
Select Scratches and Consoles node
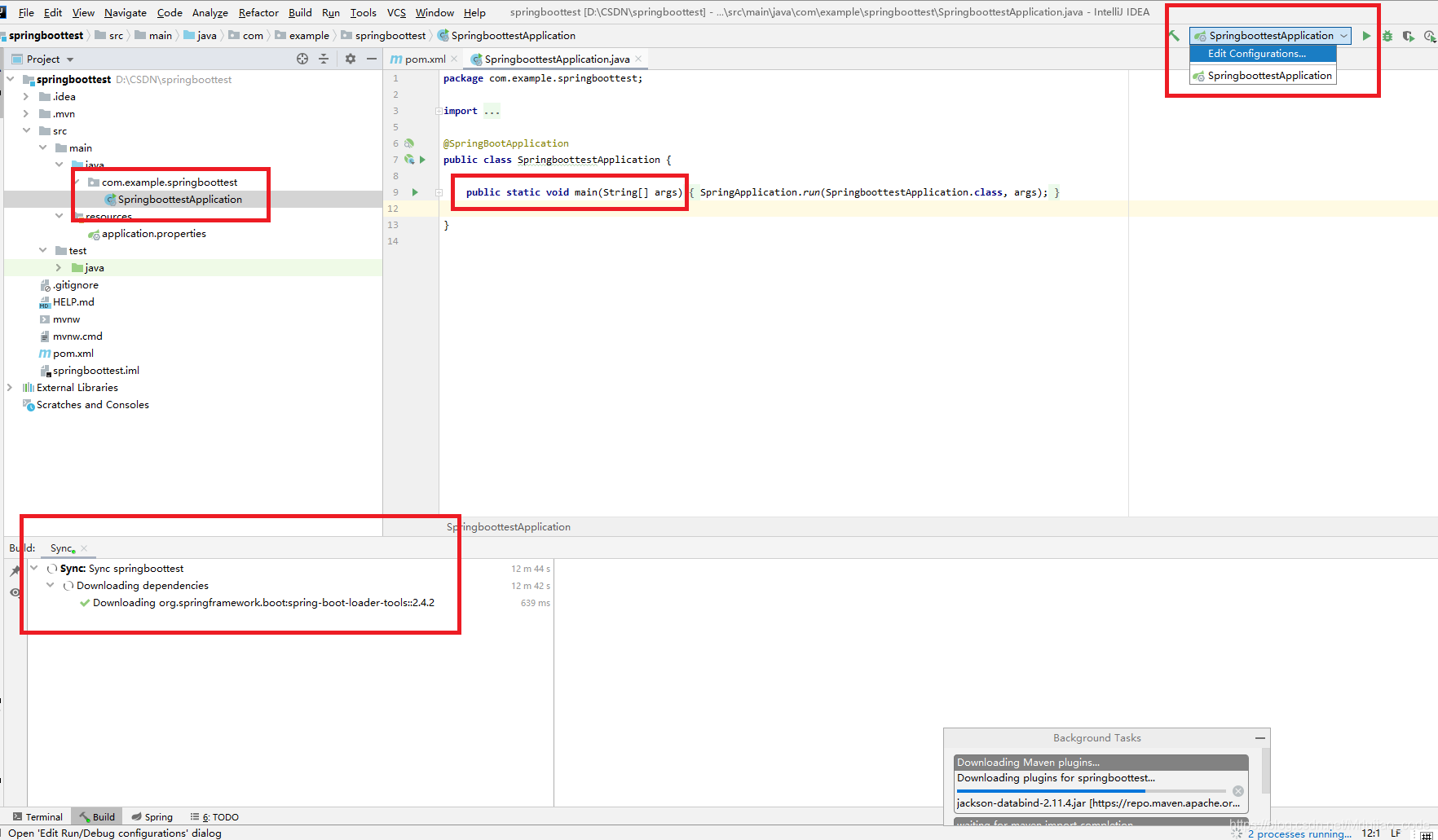coord(86,404)
